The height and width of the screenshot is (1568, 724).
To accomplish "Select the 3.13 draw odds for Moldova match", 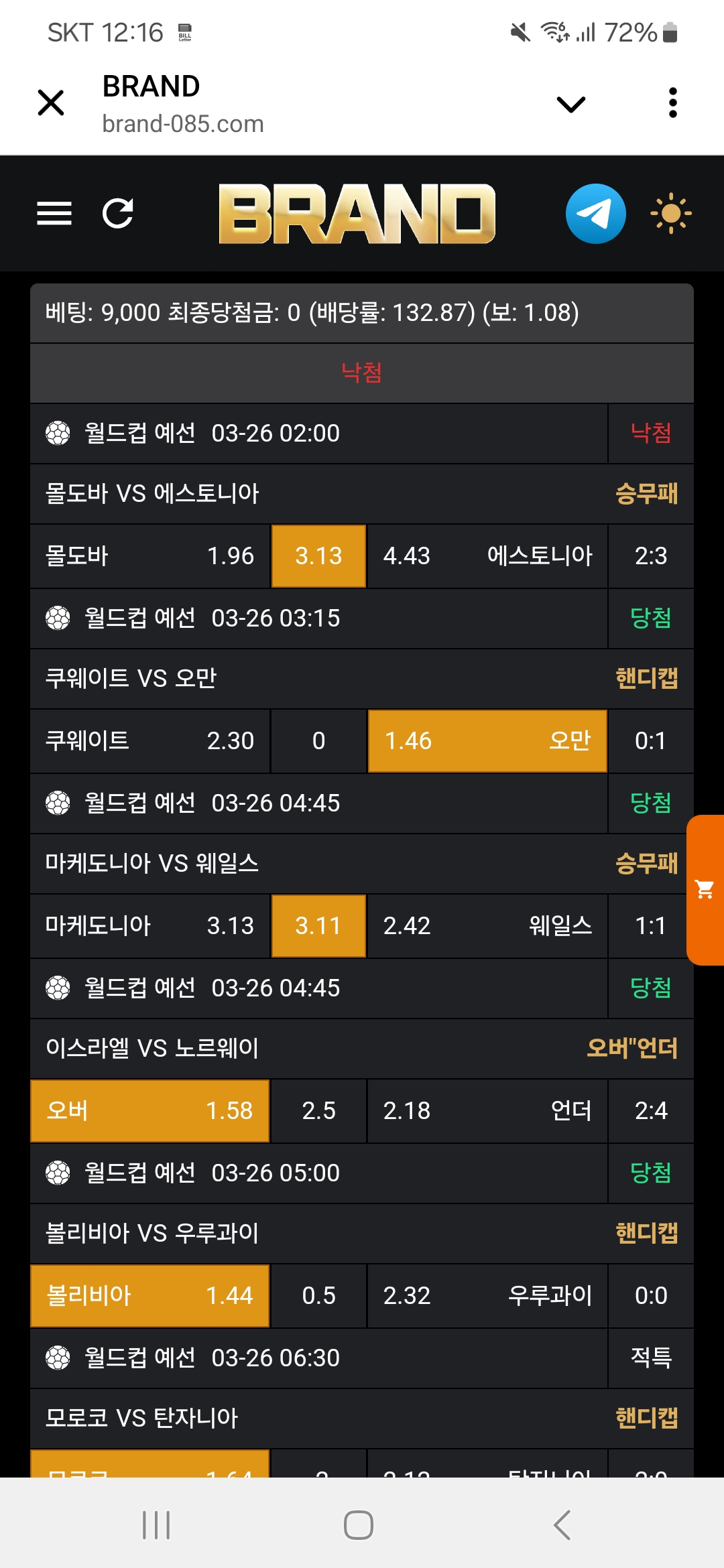I will coord(318,556).
